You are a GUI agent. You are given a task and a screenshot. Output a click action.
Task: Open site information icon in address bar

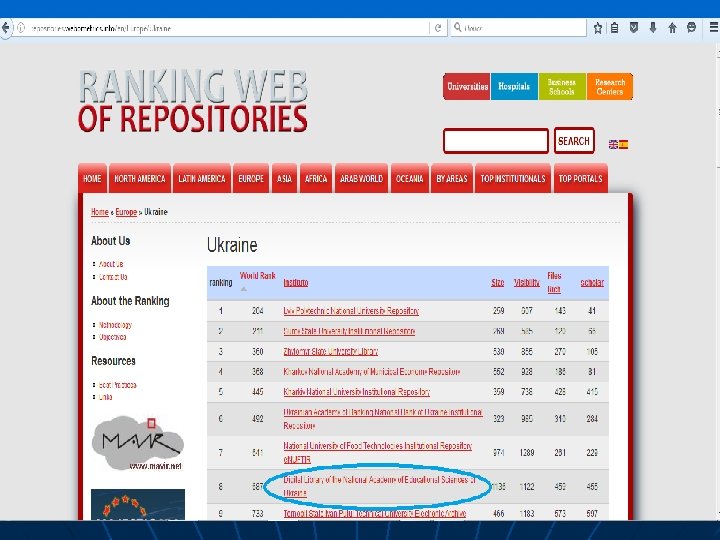tap(20, 28)
